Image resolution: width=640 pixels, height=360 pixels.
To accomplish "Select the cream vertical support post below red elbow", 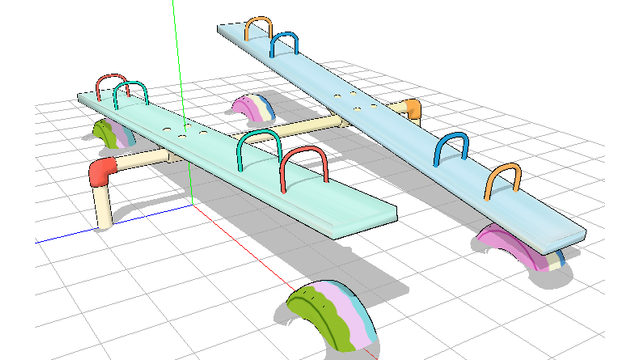I will click(x=103, y=207).
